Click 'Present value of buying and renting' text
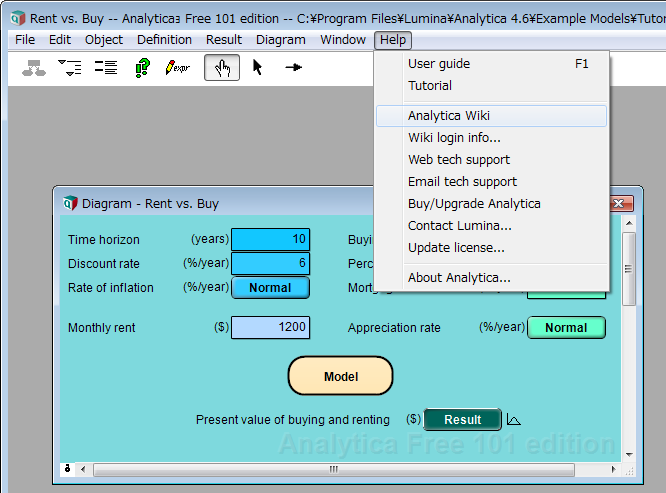The height and width of the screenshot is (493, 666). coord(293,420)
